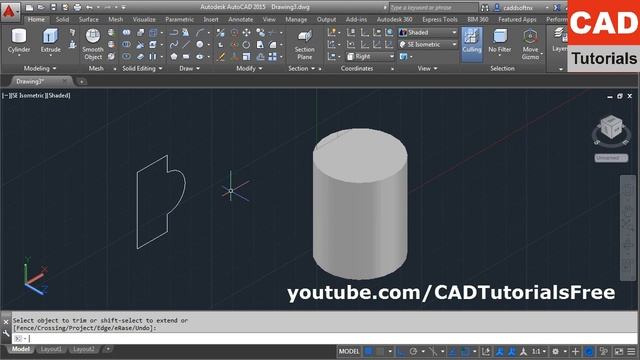Open the Shaded visual style dropdown
This screenshot has height=360, width=640.
pyautogui.click(x=428, y=32)
